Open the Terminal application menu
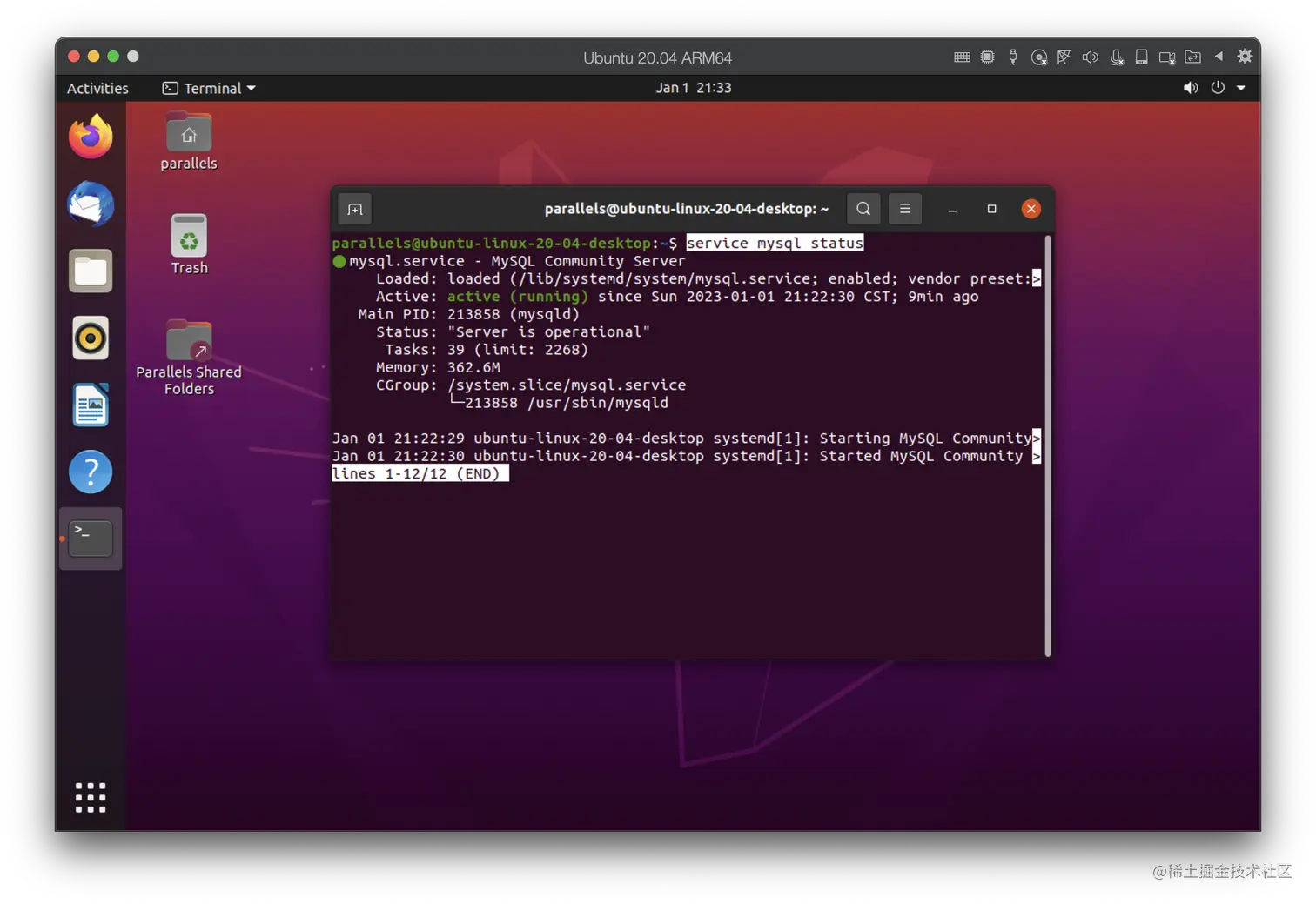This screenshot has width=1316, height=904. pos(208,88)
